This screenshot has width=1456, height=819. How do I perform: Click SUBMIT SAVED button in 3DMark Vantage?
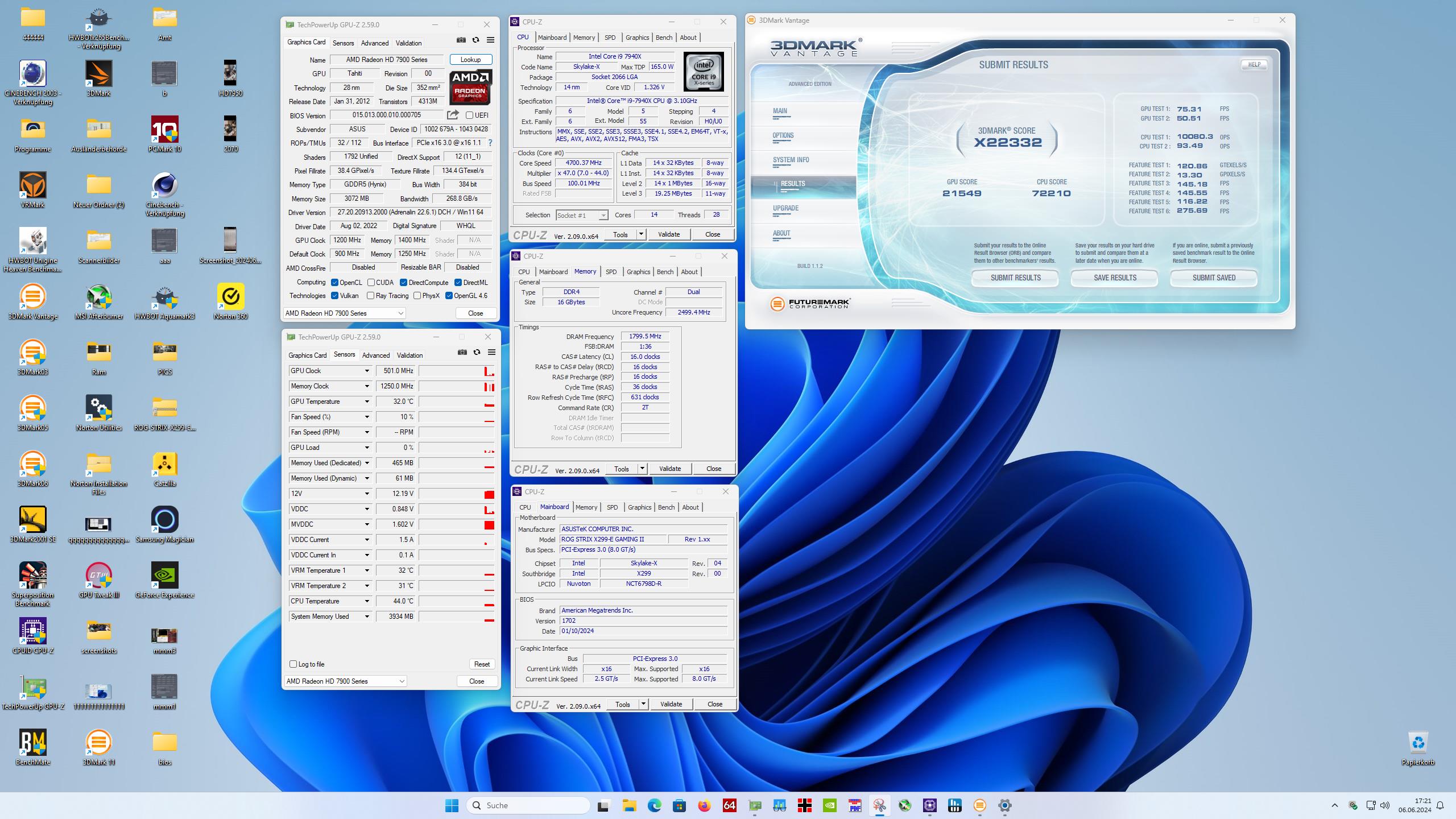1214,278
